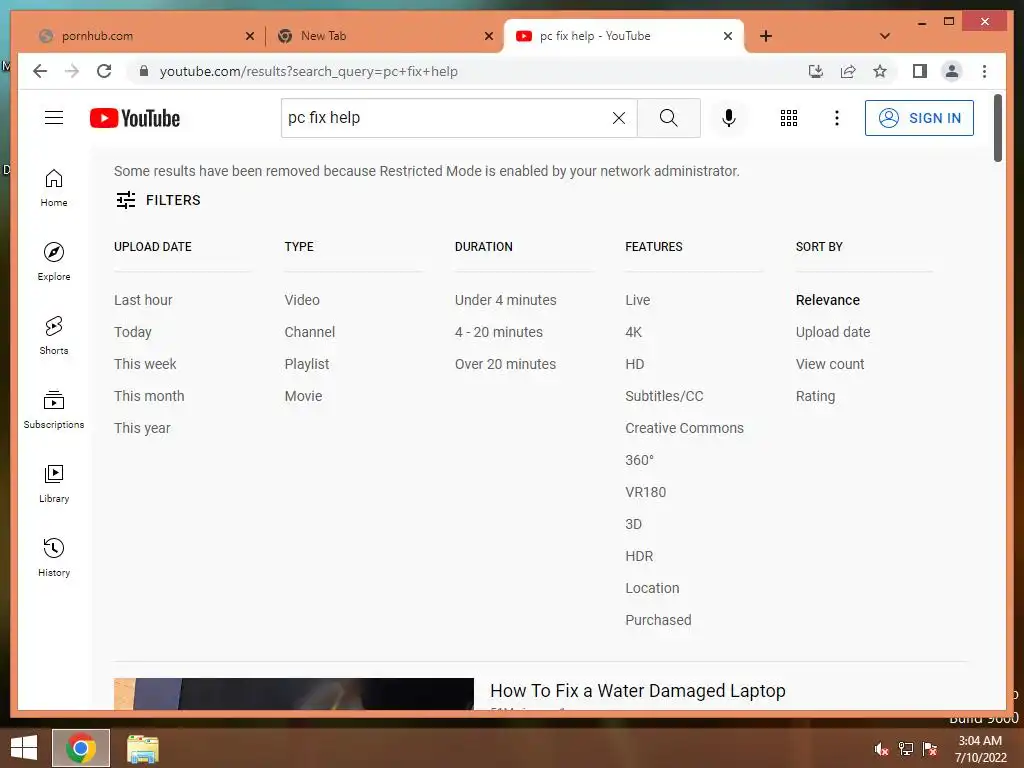
Task: Open File Explorer from the taskbar
Action: click(142, 748)
